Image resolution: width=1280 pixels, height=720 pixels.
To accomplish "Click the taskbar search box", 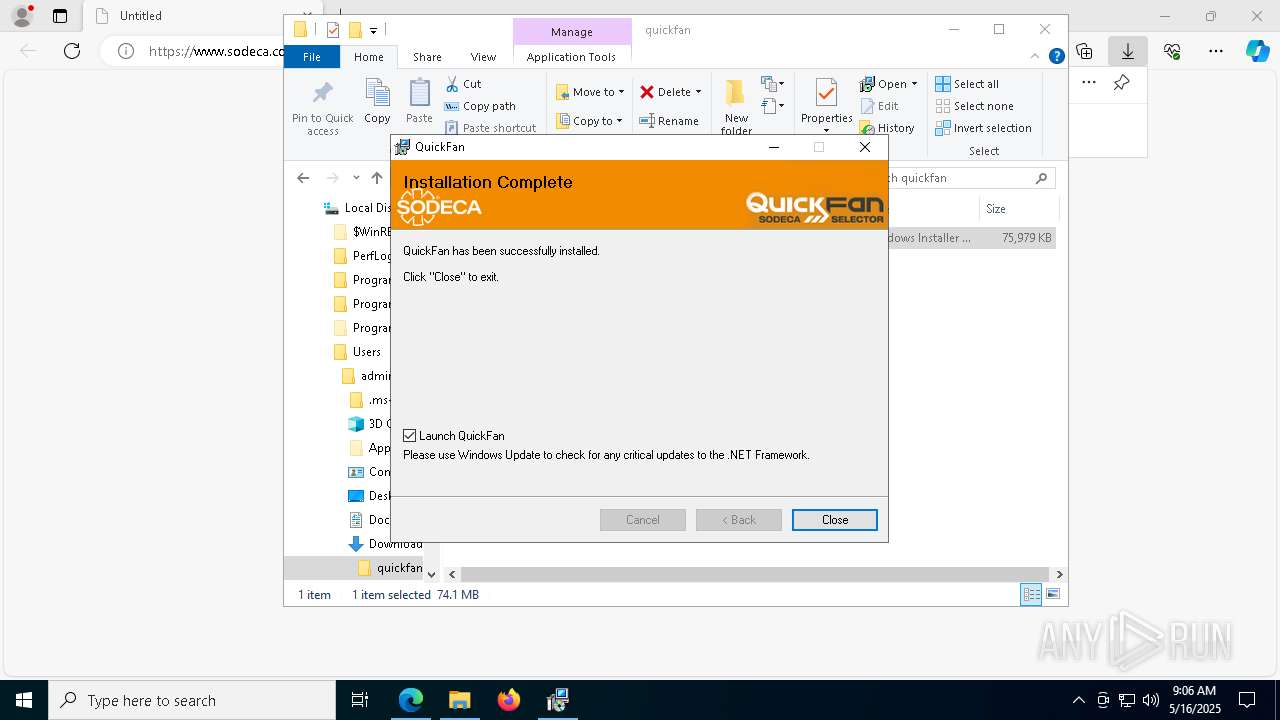I will [x=192, y=700].
